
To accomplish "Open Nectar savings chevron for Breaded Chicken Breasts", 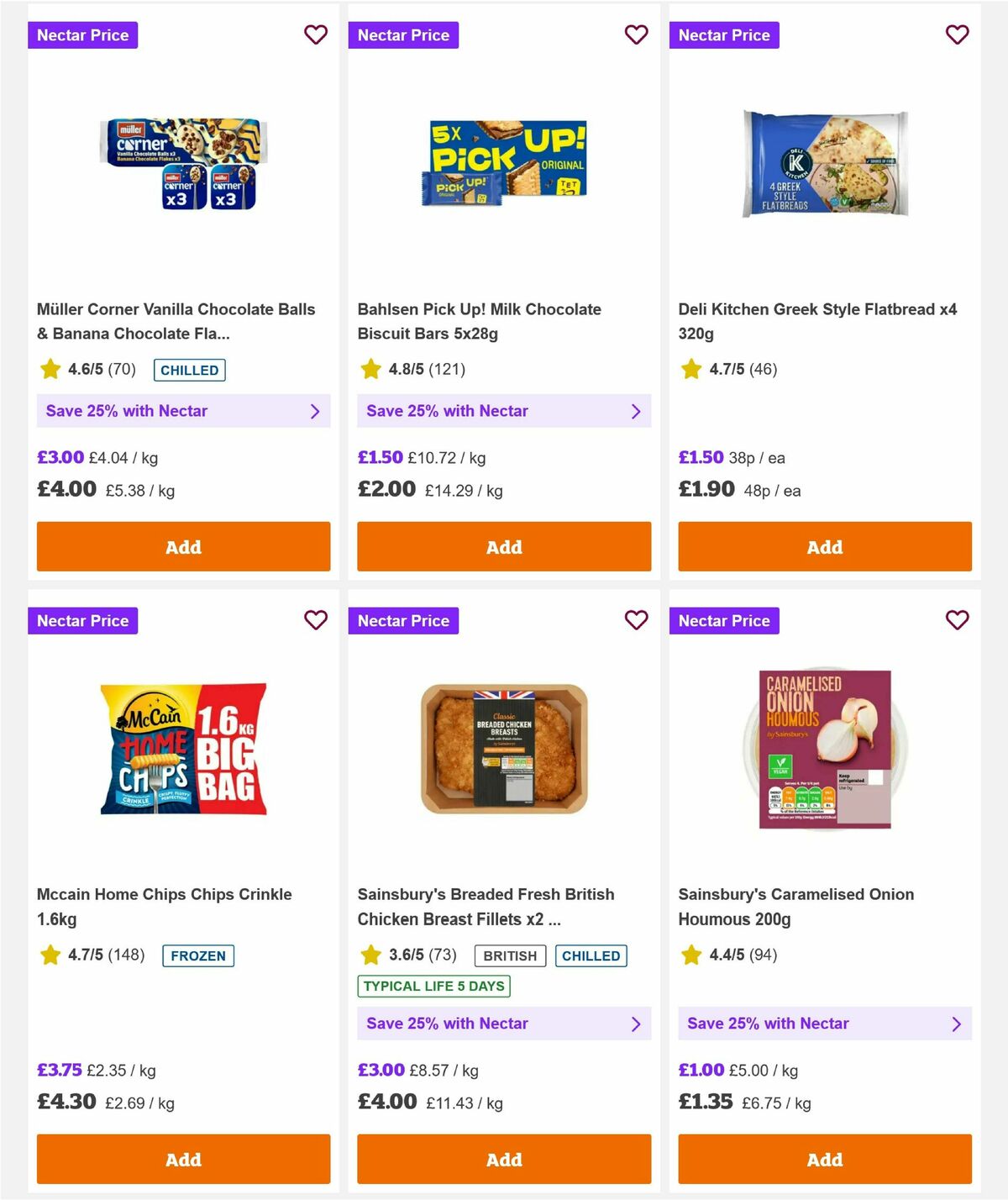I will [x=636, y=1024].
